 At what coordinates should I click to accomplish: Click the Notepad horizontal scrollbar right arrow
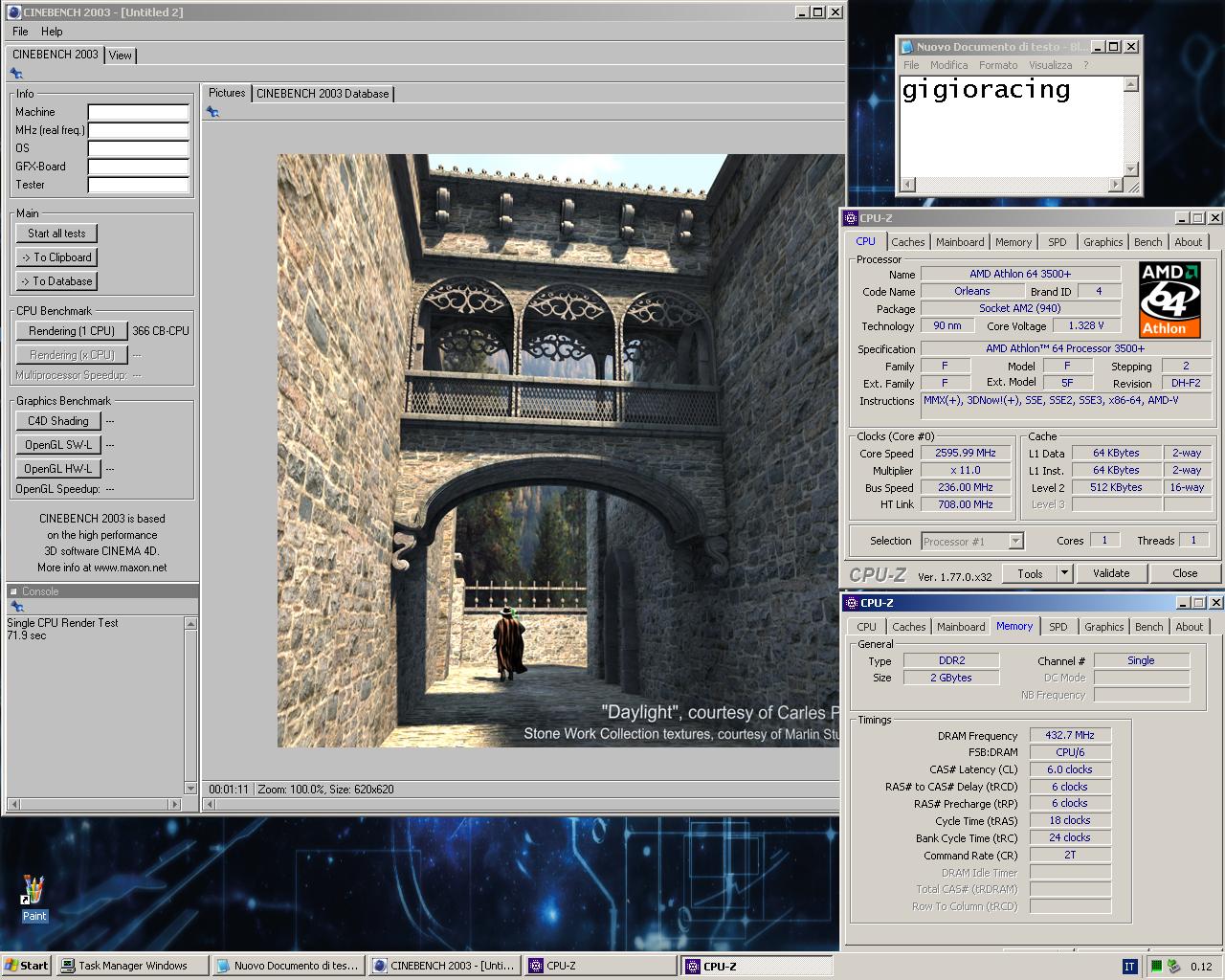pyautogui.click(x=1115, y=185)
